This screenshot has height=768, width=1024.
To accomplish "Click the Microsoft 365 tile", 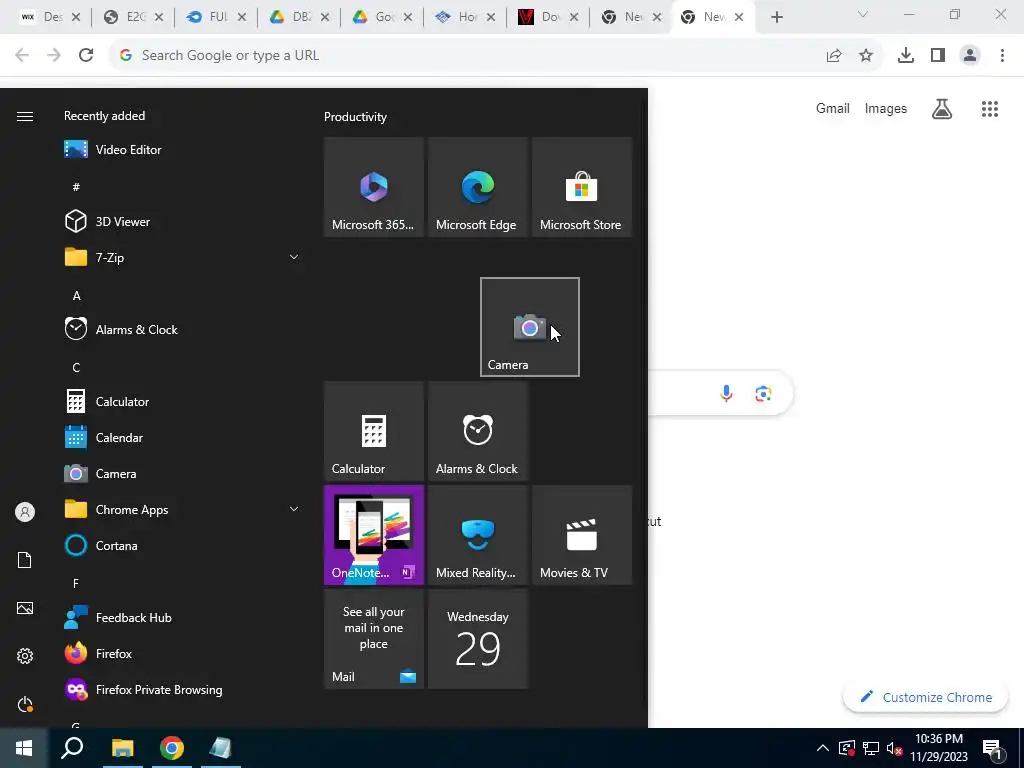I will point(374,187).
